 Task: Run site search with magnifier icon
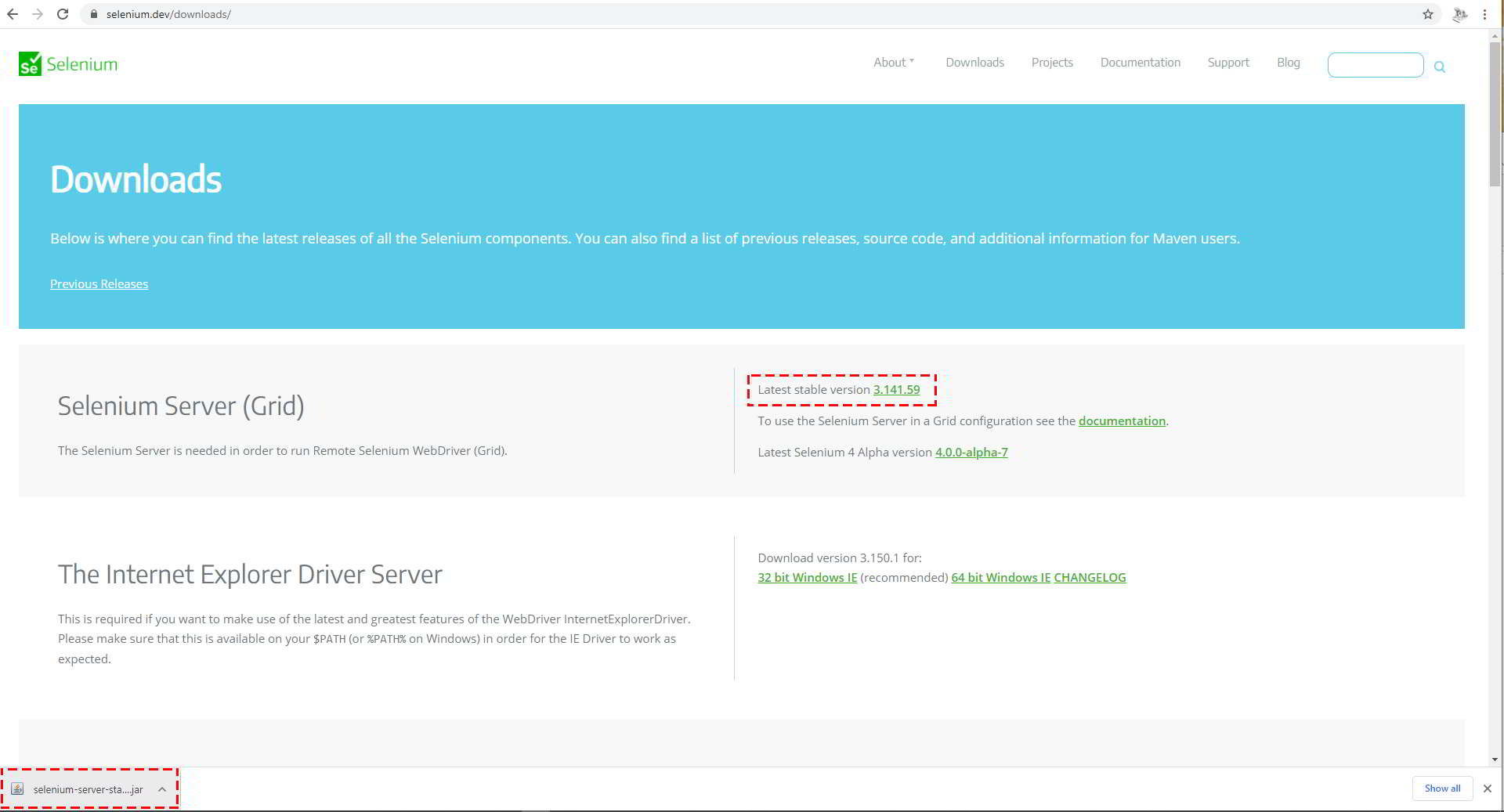tap(1440, 67)
